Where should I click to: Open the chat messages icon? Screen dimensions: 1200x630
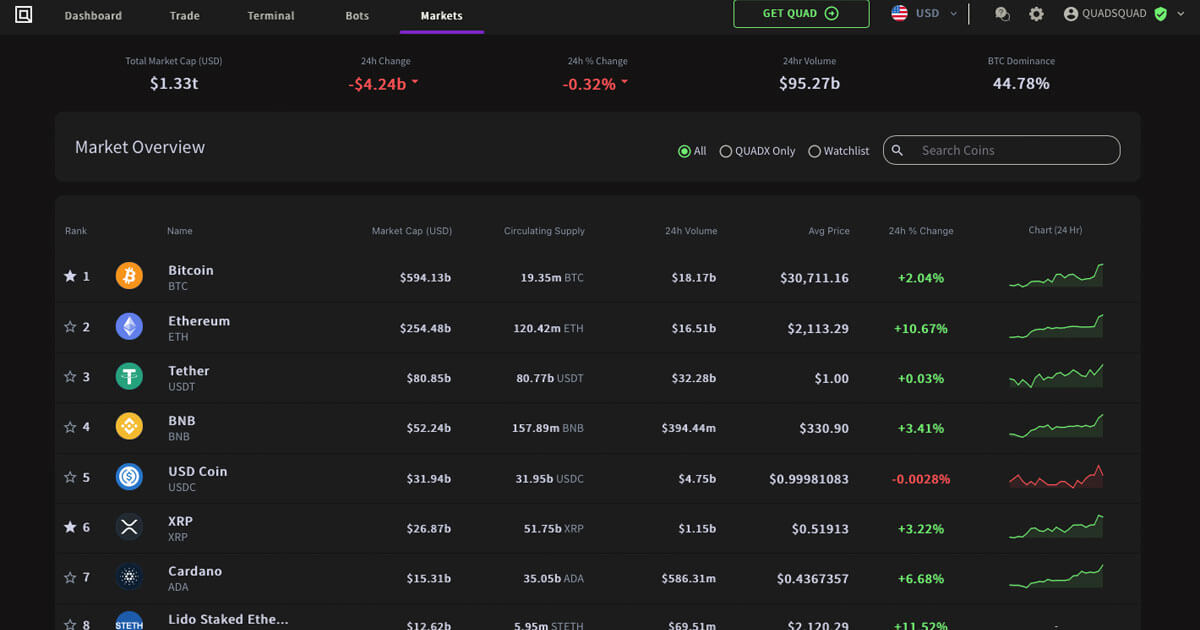click(x=1002, y=14)
